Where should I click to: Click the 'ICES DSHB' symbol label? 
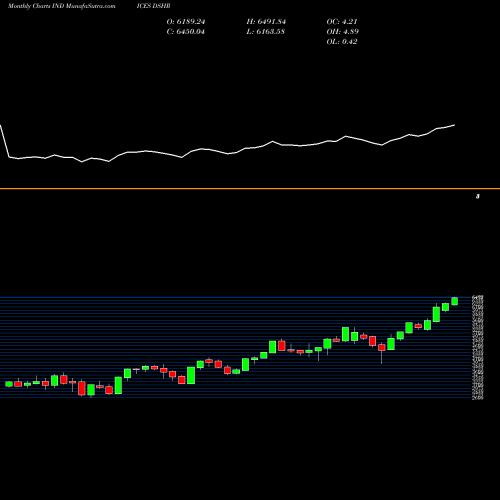pos(153,6)
